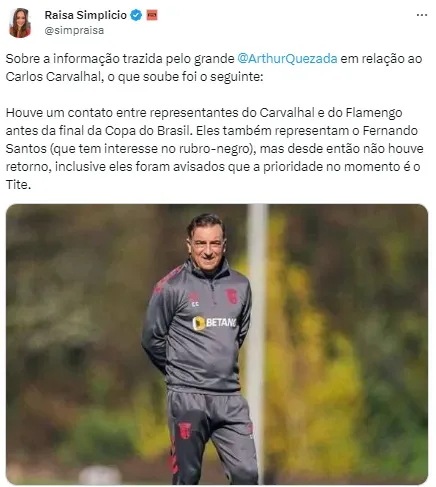Click the CC initials on the jacket
436x487 pixels.
coord(195,304)
